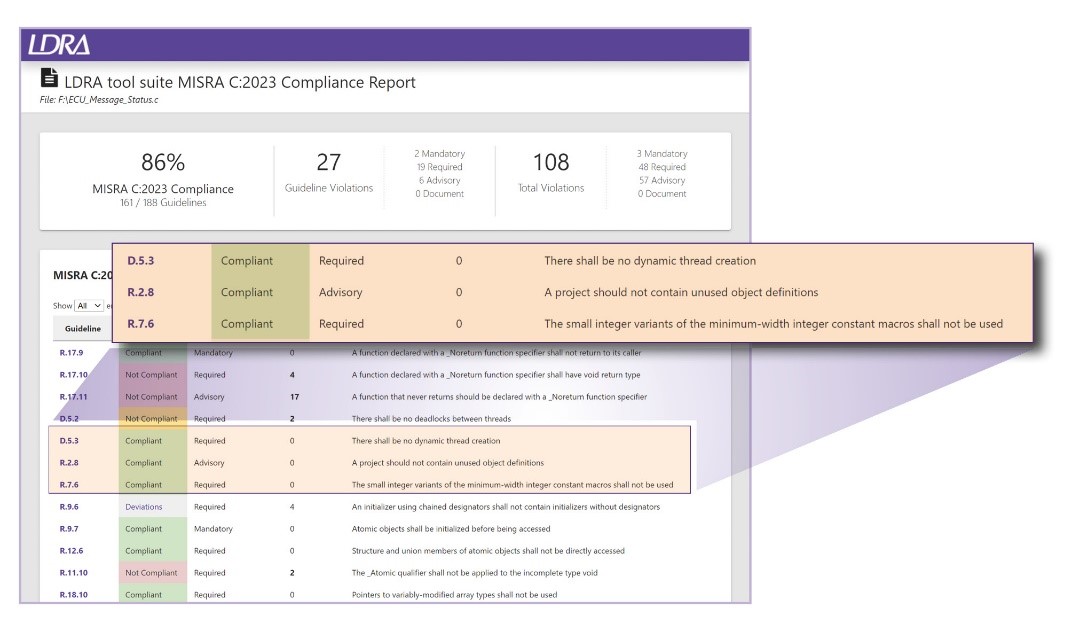Viewport: 1072px width, 631px height.
Task: Click guideline R.18.10 in the last row
Action: [x=74, y=595]
